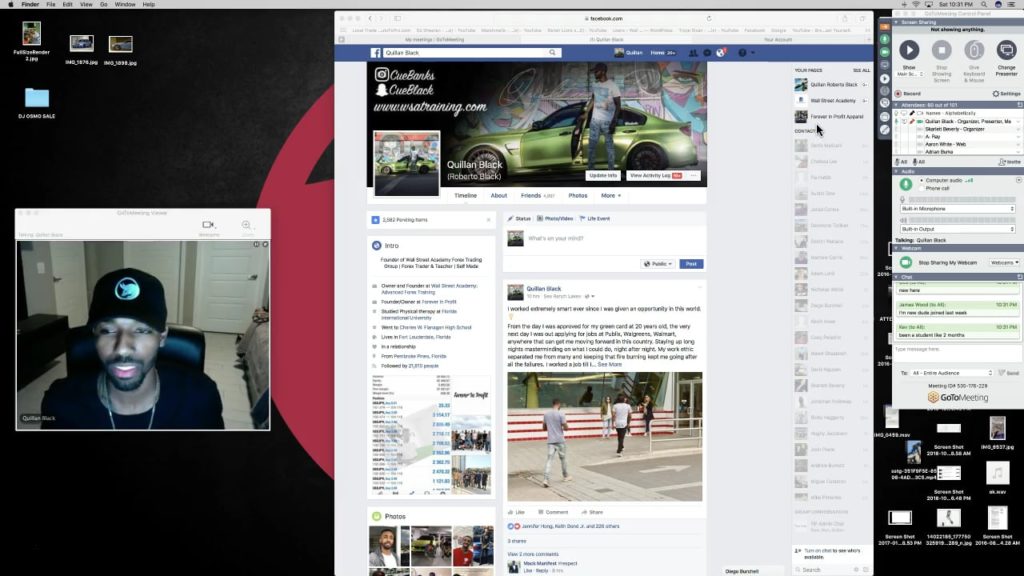Open the Webcams dropdown menu
The height and width of the screenshot is (576, 1024).
(x=1004, y=263)
